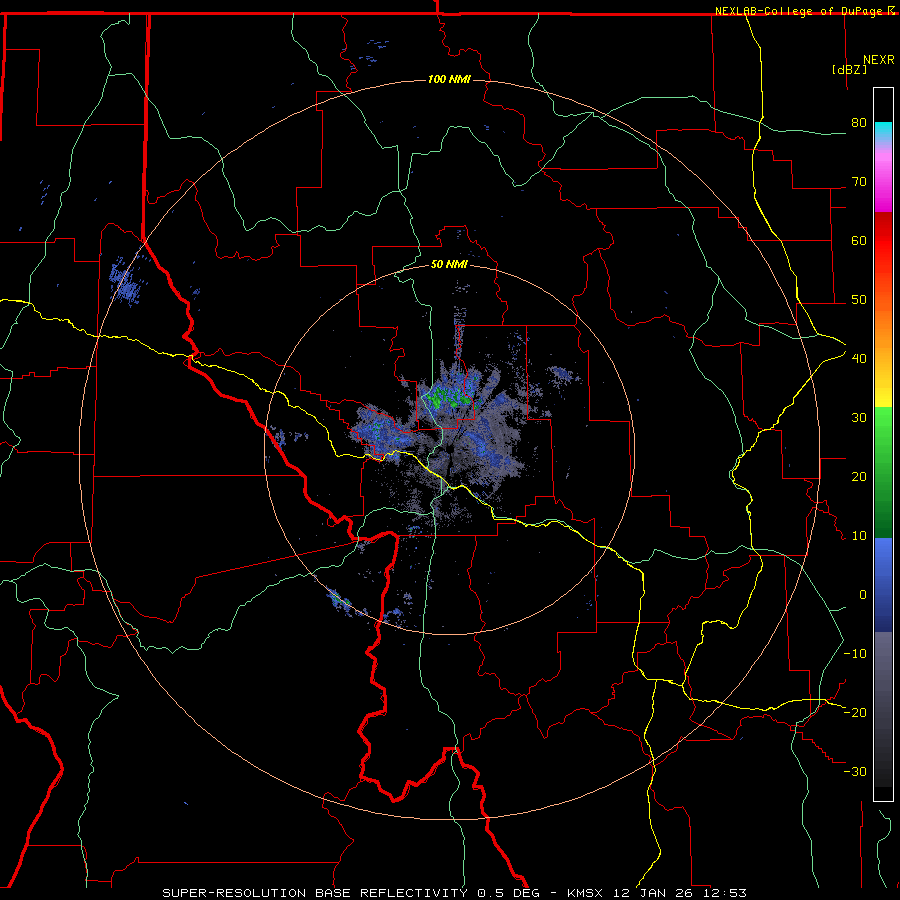Click the 40 value on dBZ scale

coord(859,358)
